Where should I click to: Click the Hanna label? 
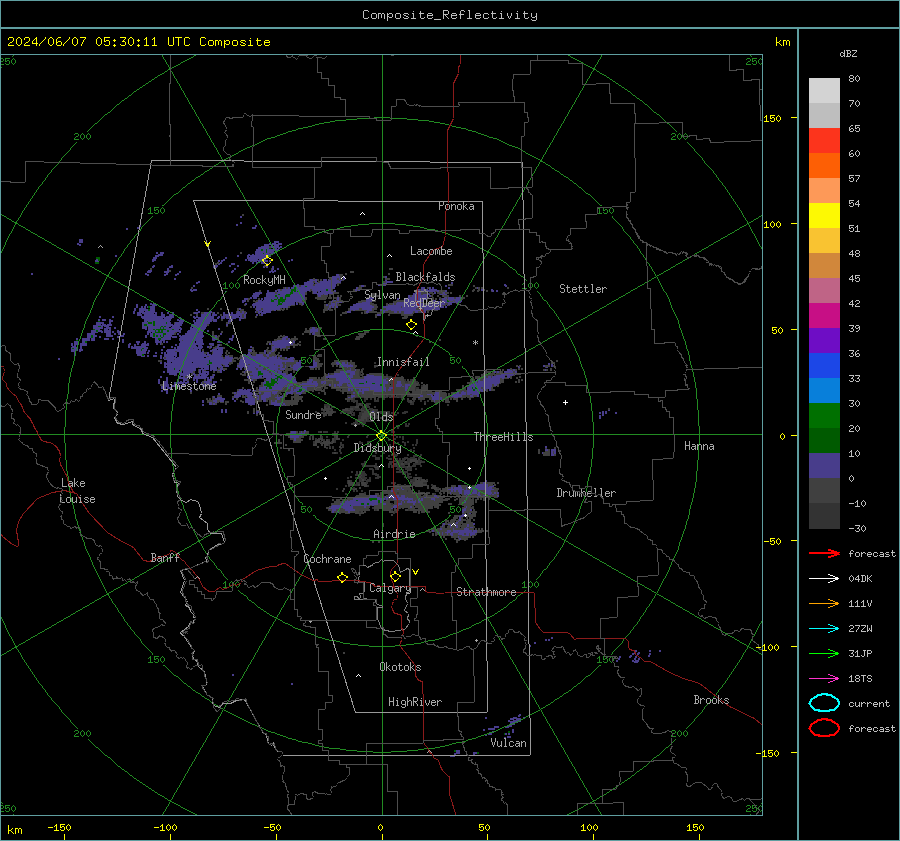699,446
